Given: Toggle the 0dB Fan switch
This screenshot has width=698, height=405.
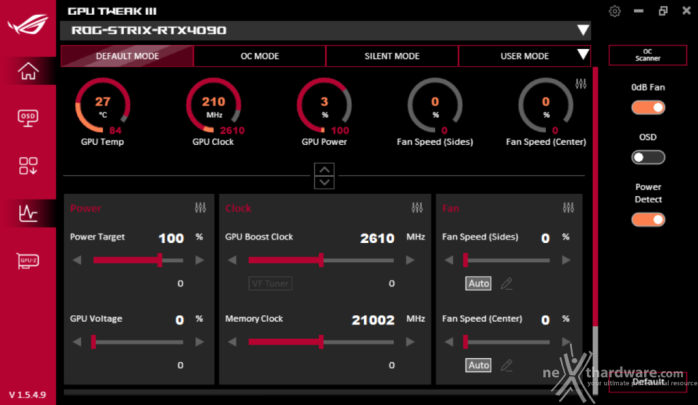Looking at the screenshot, I should [x=648, y=107].
